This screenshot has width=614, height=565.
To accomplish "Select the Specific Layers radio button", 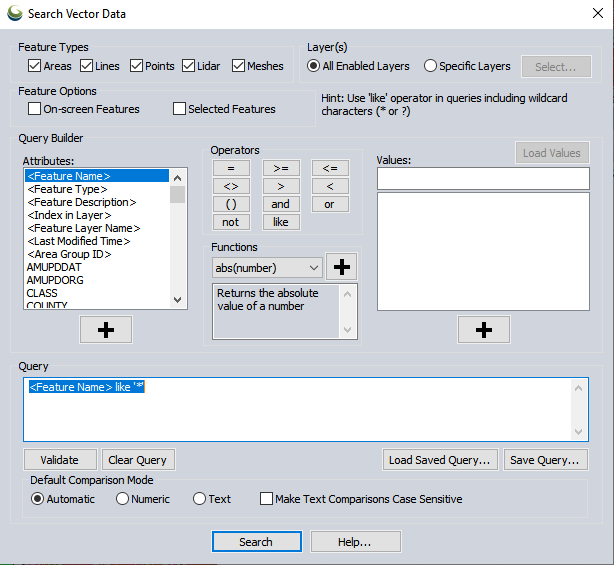I will [430, 66].
